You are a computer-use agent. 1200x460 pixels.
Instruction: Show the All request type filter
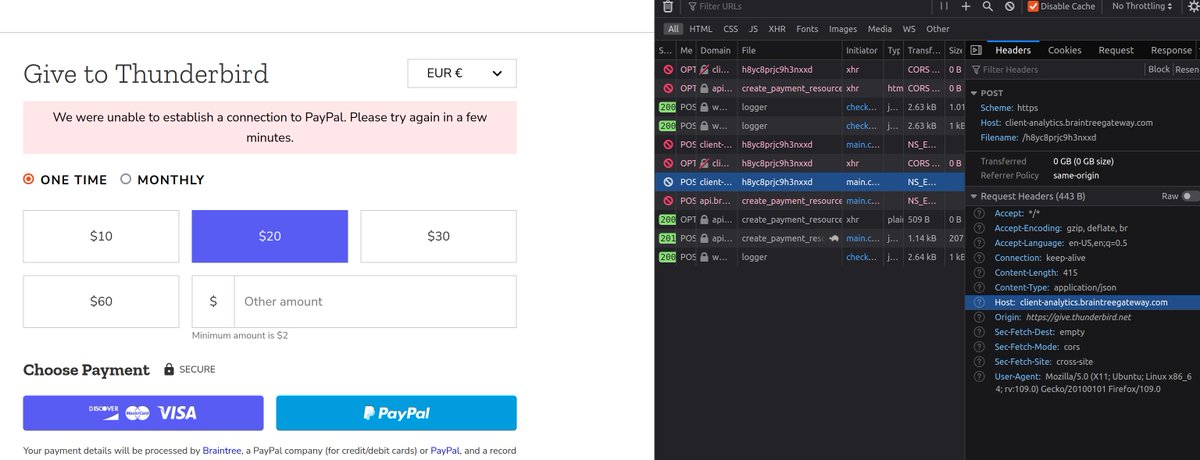click(x=673, y=29)
